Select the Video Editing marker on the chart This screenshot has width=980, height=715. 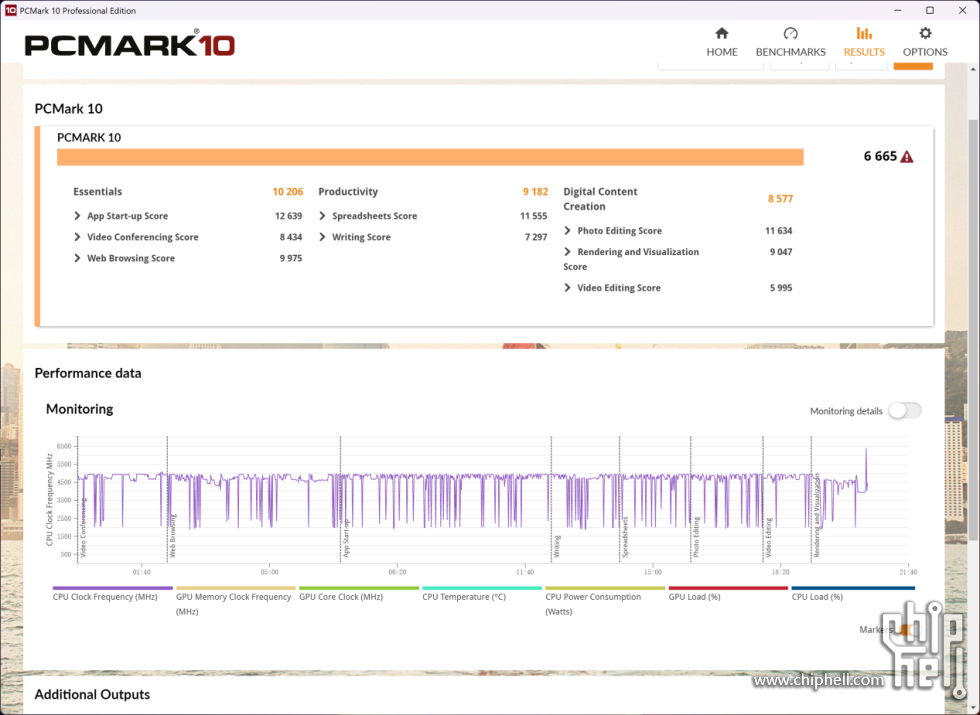769,538
